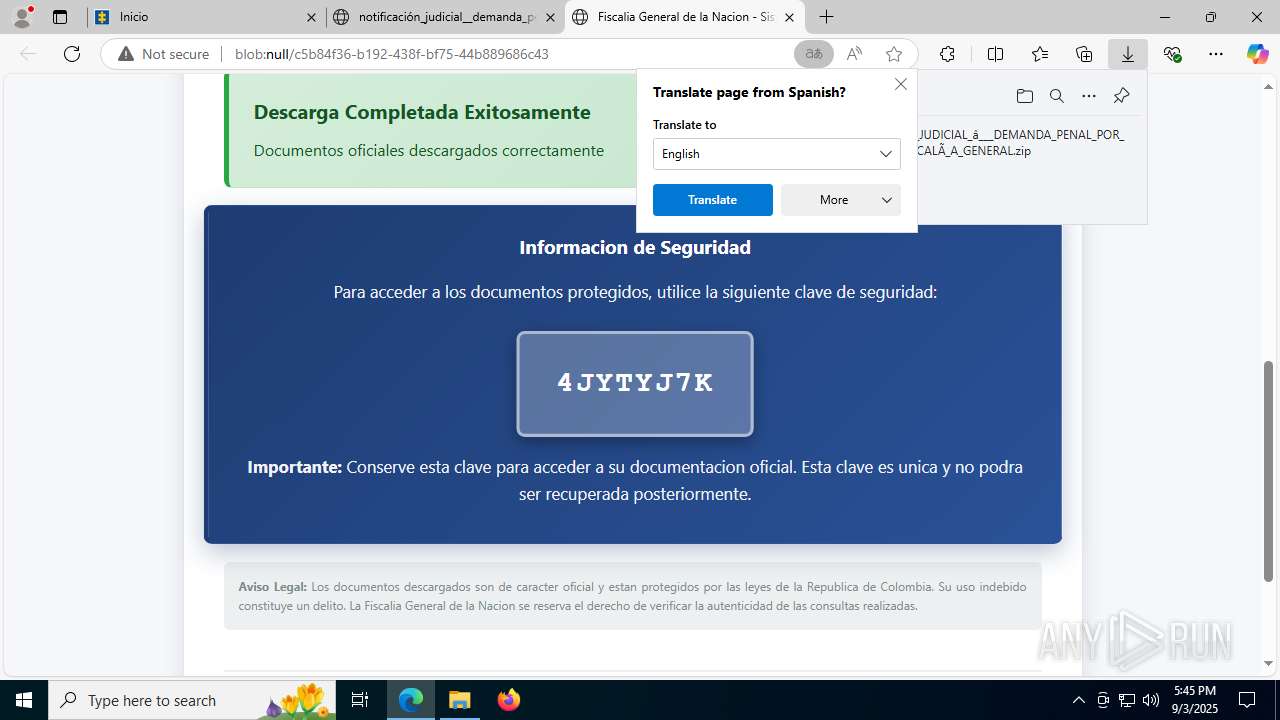Viewport: 1280px width, 720px height.
Task: Add this page to favorites
Action: click(x=894, y=54)
